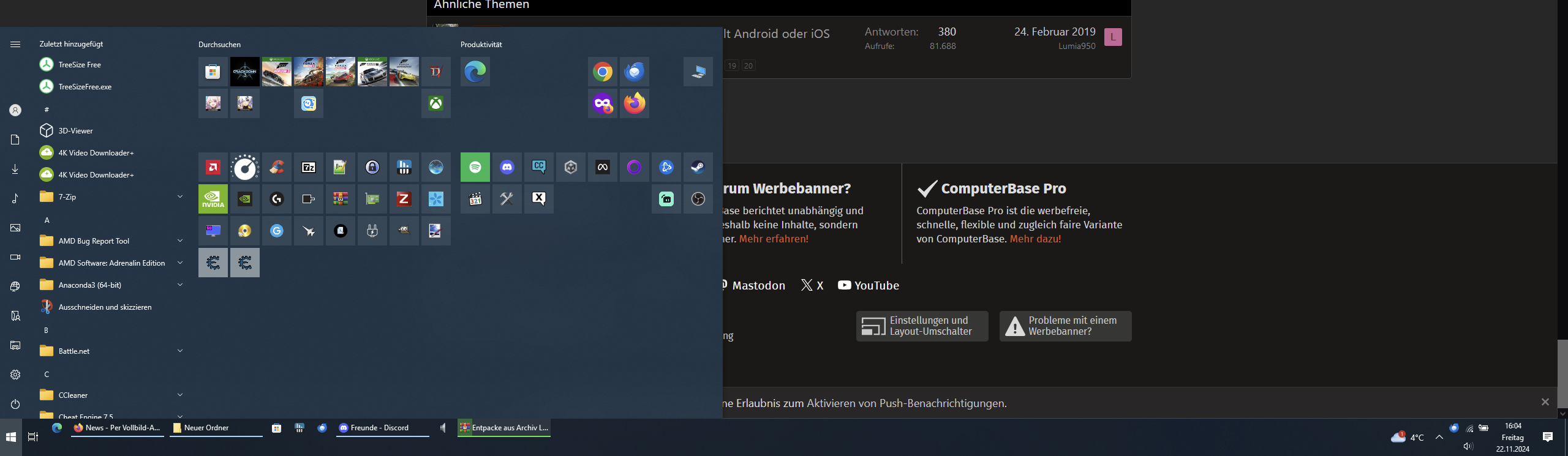Open the blue Google G tile

276,231
